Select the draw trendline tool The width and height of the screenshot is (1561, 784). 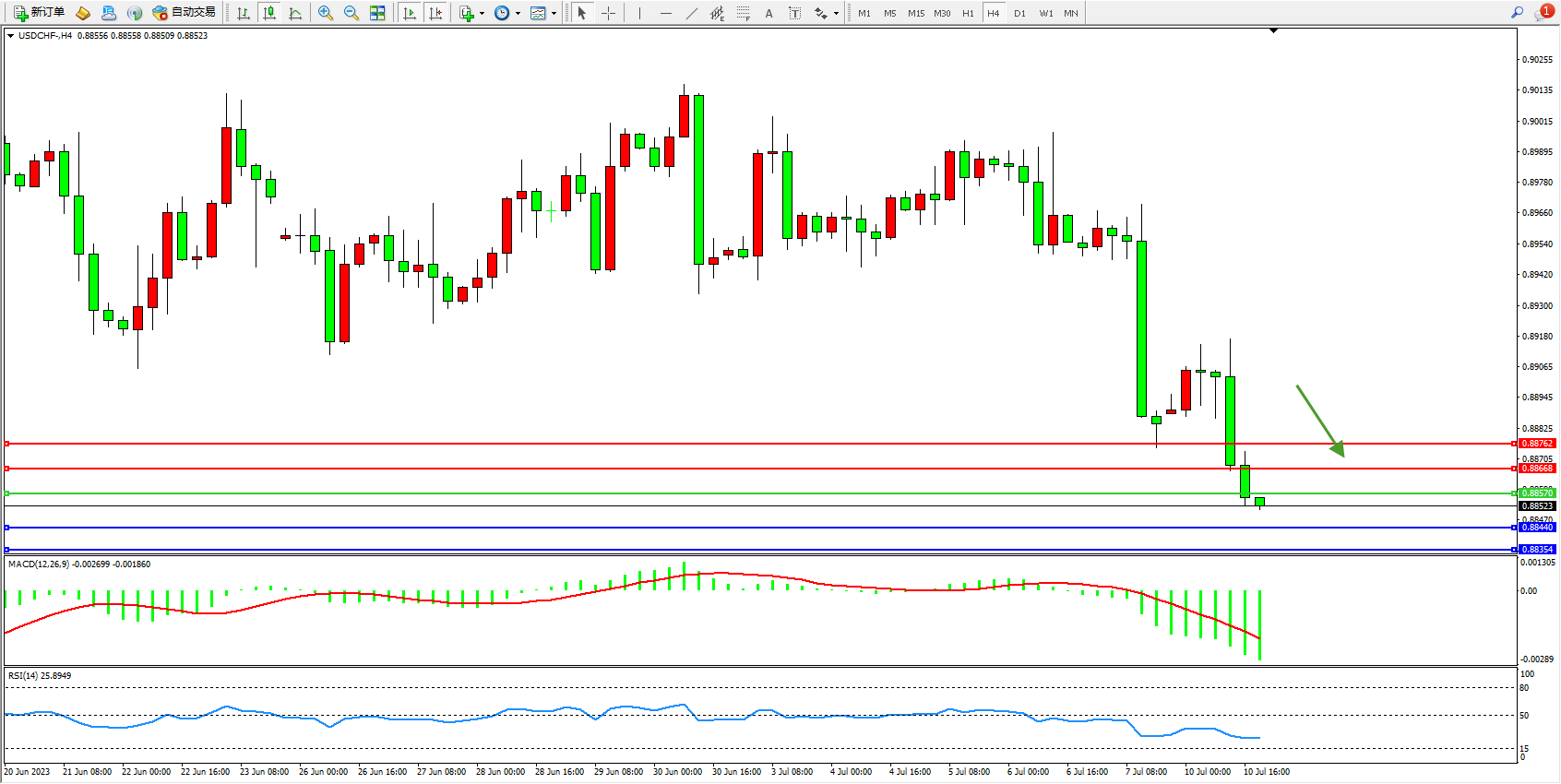(x=691, y=13)
